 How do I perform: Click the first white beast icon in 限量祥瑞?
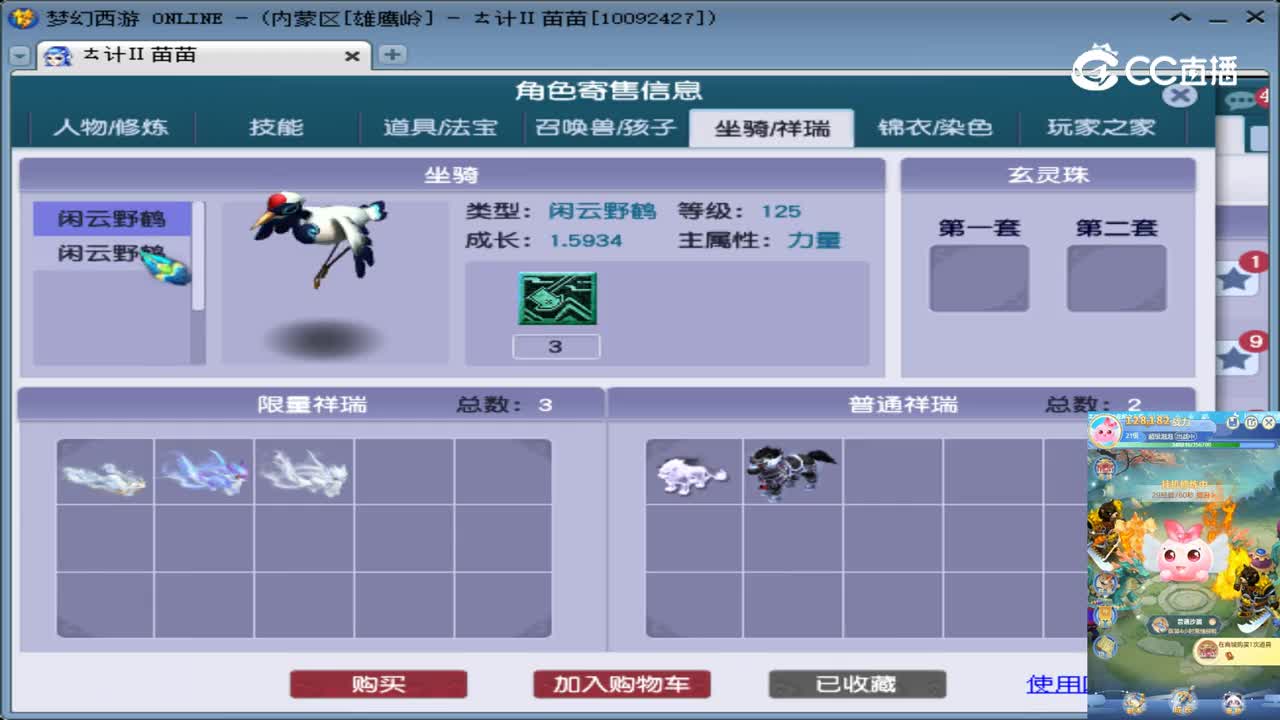(102, 470)
